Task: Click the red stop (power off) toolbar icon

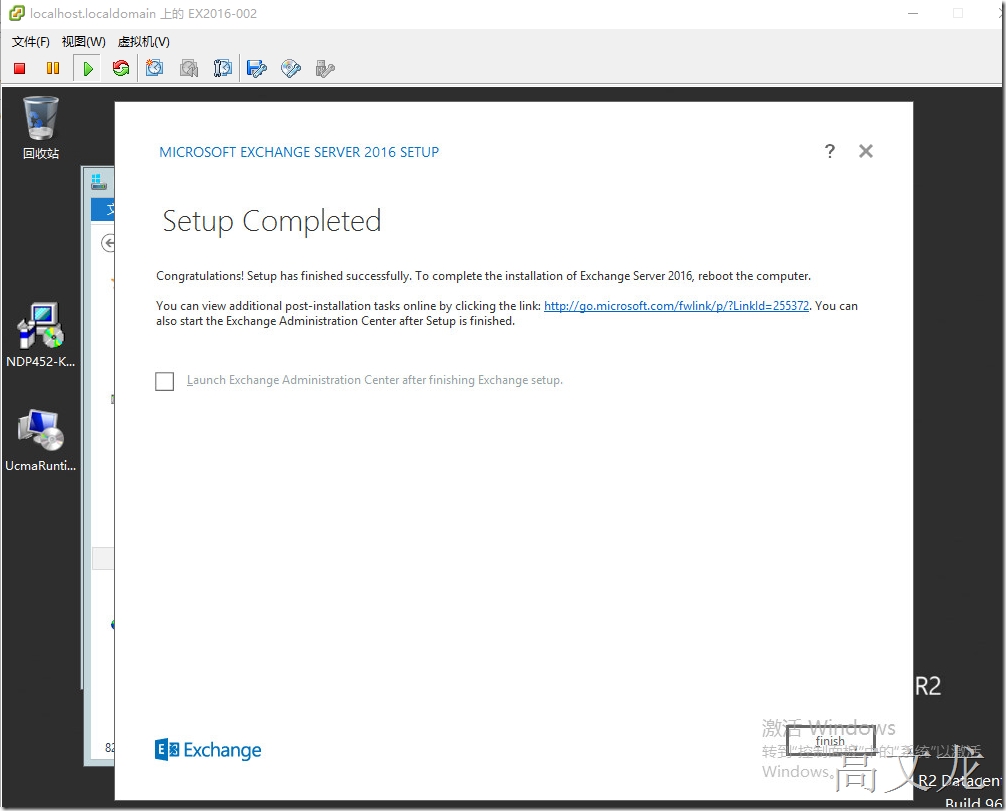Action: point(19,68)
